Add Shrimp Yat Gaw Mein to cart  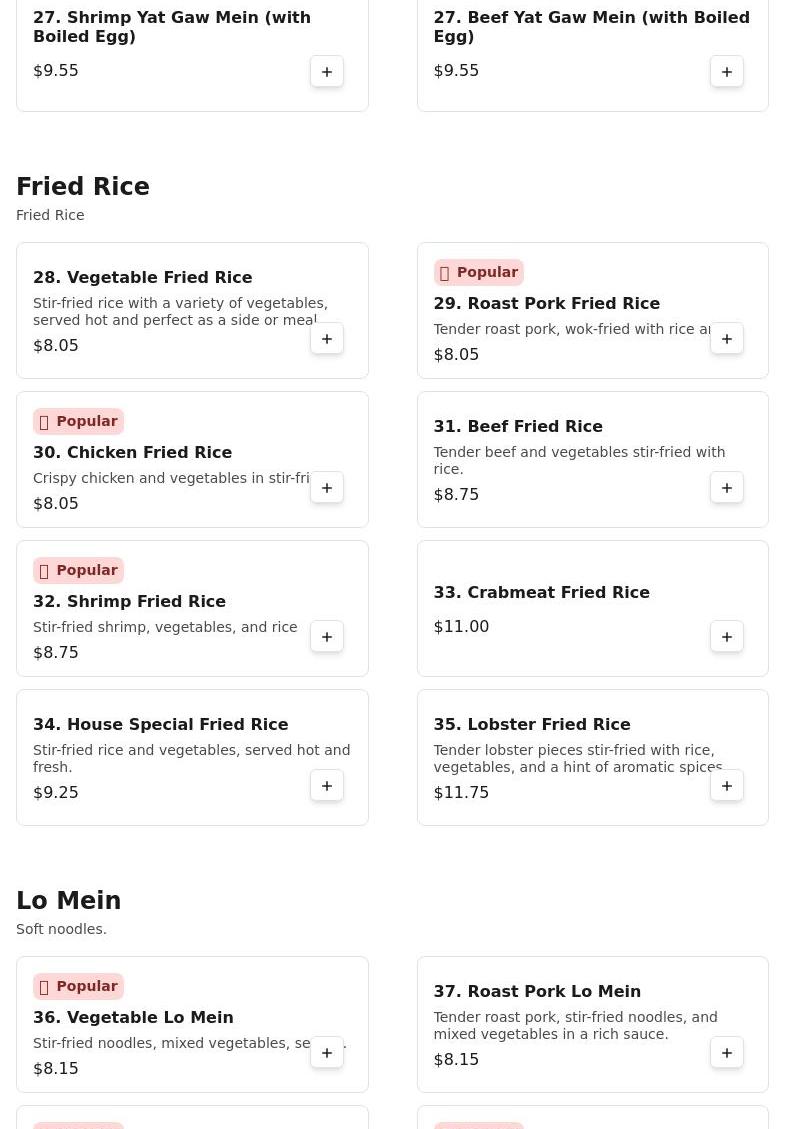(327, 72)
